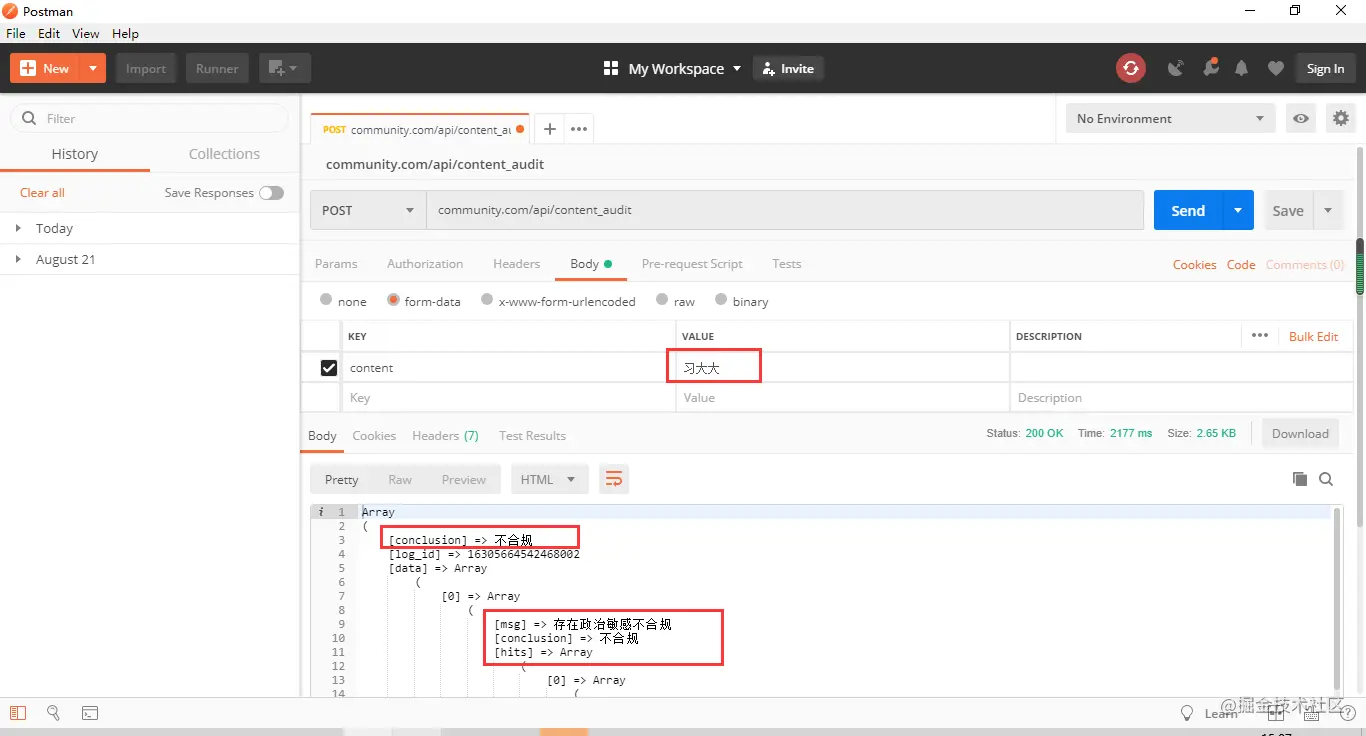This screenshot has width=1366, height=736.
Task: Click the workspace grid icon
Action: [x=611, y=68]
